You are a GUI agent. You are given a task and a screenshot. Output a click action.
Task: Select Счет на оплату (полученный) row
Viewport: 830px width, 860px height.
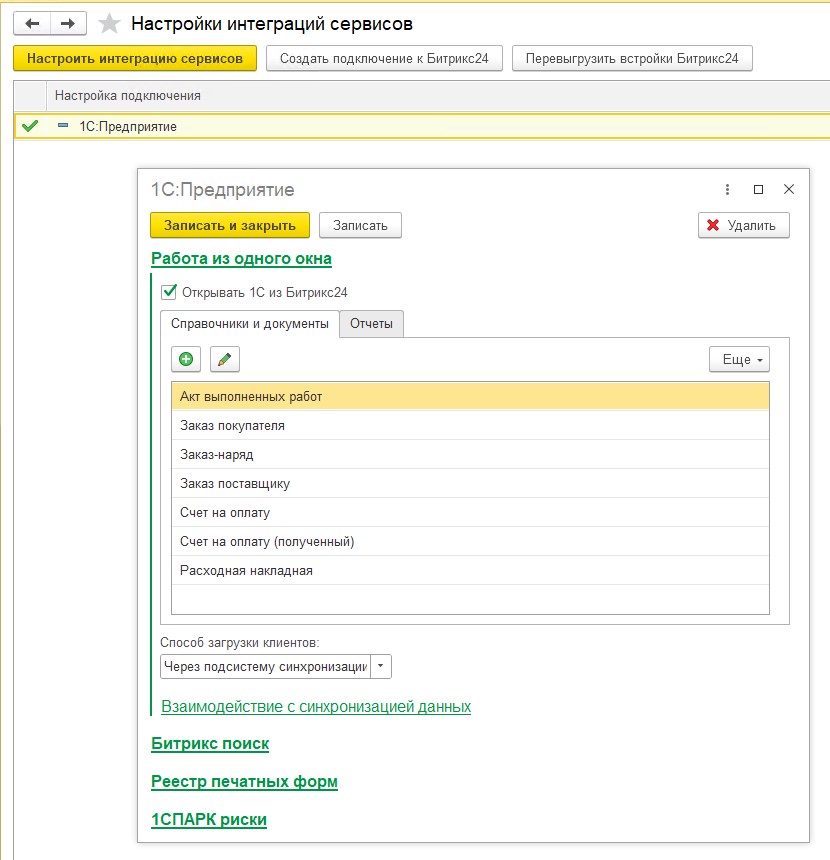pos(470,542)
